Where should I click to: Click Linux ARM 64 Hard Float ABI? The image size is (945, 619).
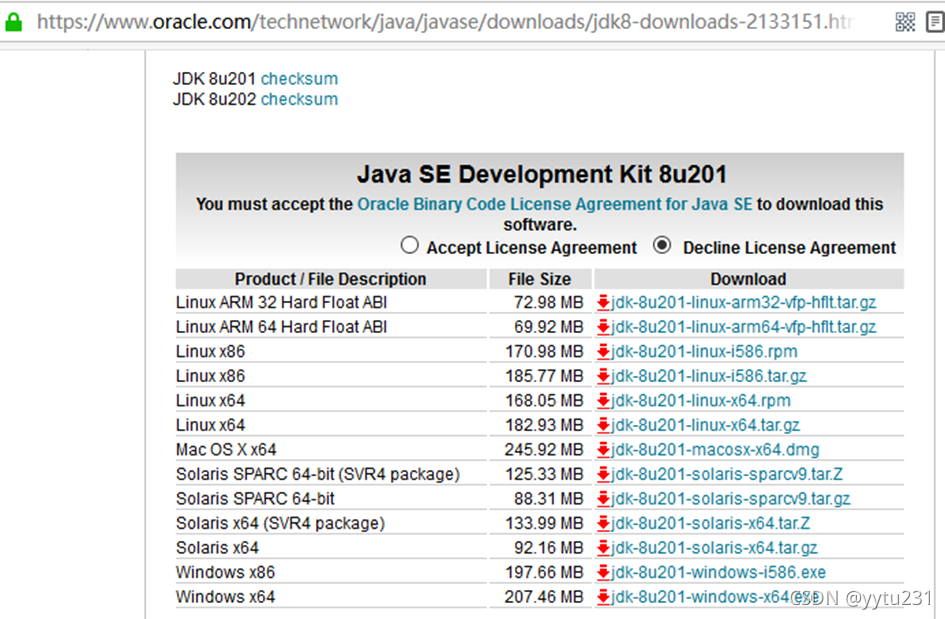281,327
